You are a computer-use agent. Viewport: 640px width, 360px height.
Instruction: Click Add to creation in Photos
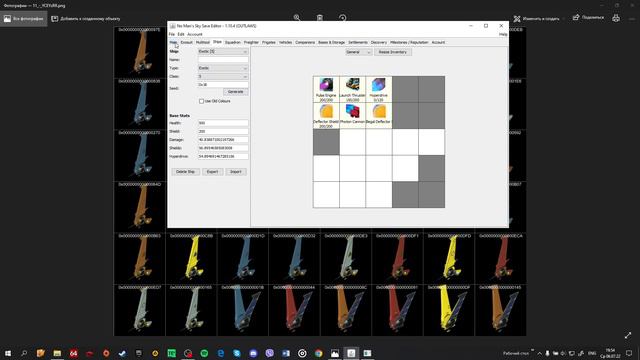[x=86, y=19]
